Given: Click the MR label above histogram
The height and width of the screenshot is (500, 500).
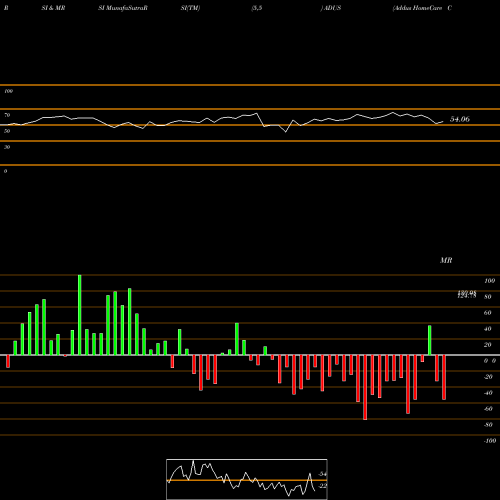Looking at the screenshot, I should 446,260.
